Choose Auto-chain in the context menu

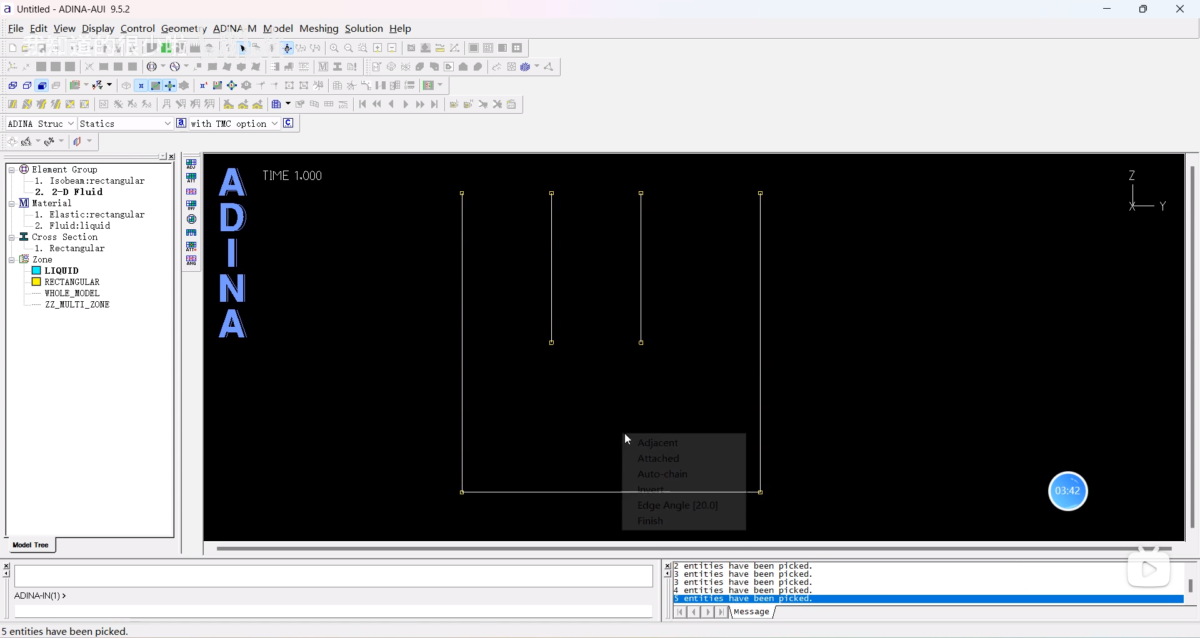pos(663,474)
